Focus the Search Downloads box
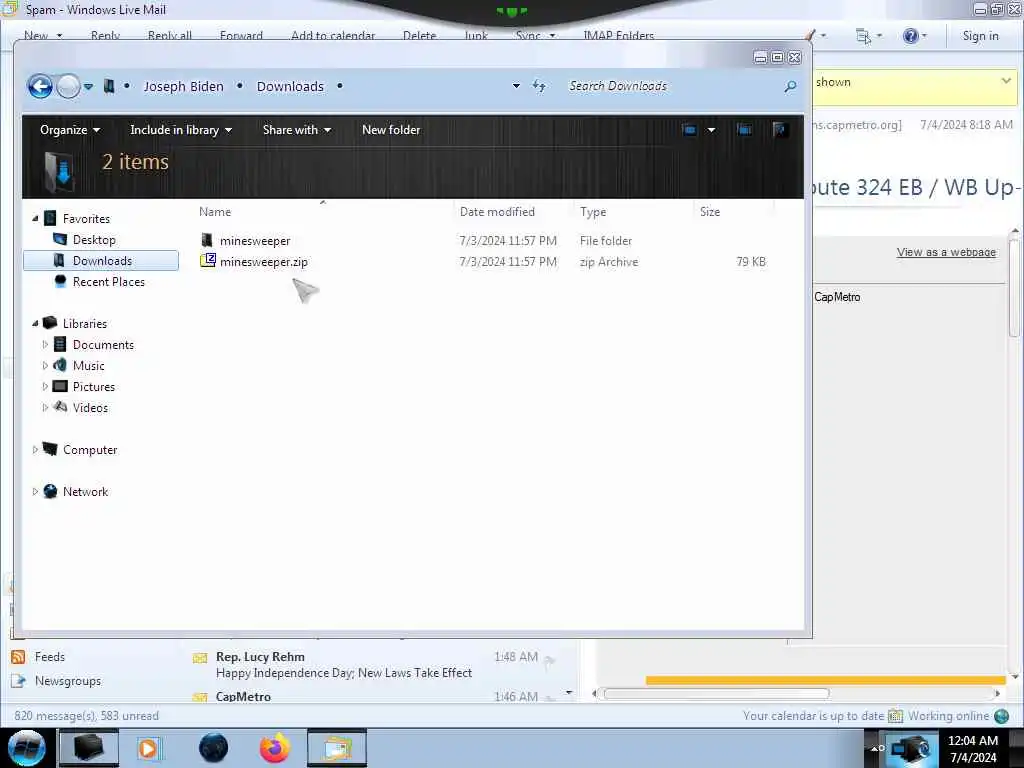 click(x=673, y=86)
